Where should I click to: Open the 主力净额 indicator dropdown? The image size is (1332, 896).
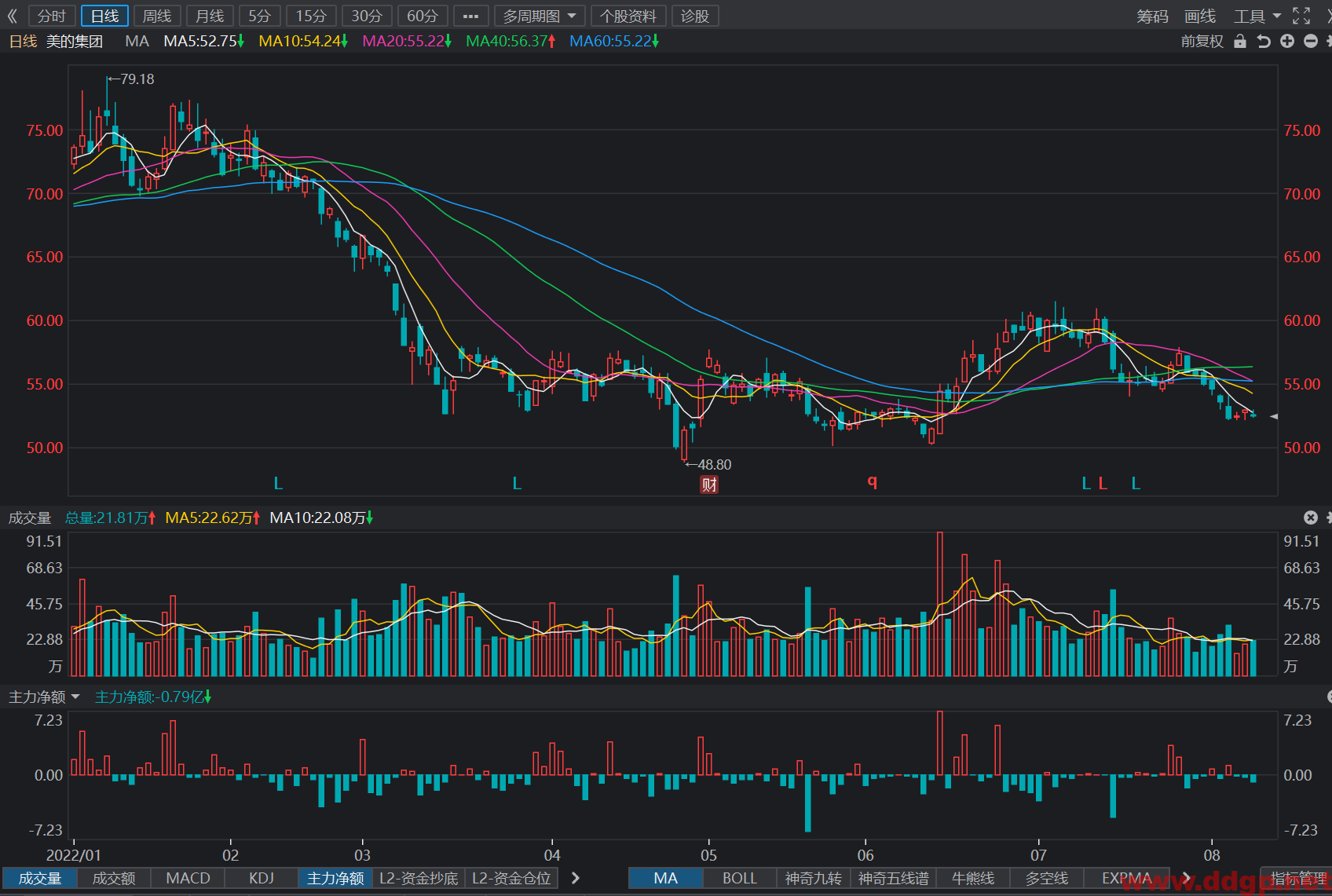[44, 697]
